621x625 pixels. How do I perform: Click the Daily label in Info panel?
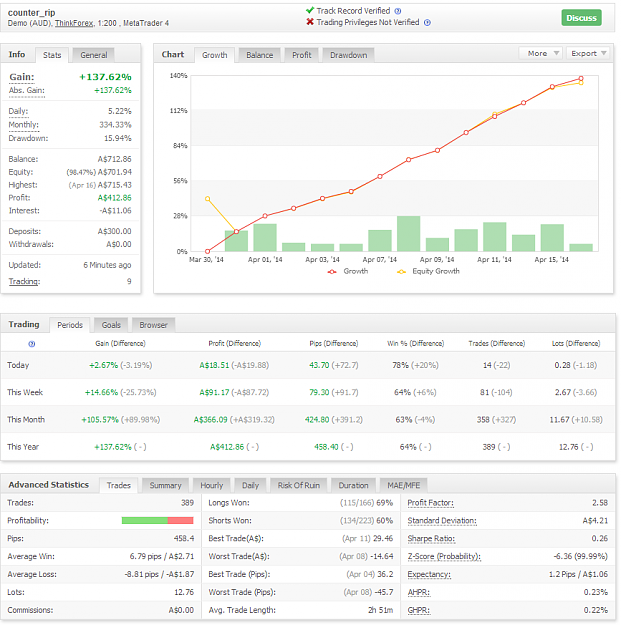18,111
